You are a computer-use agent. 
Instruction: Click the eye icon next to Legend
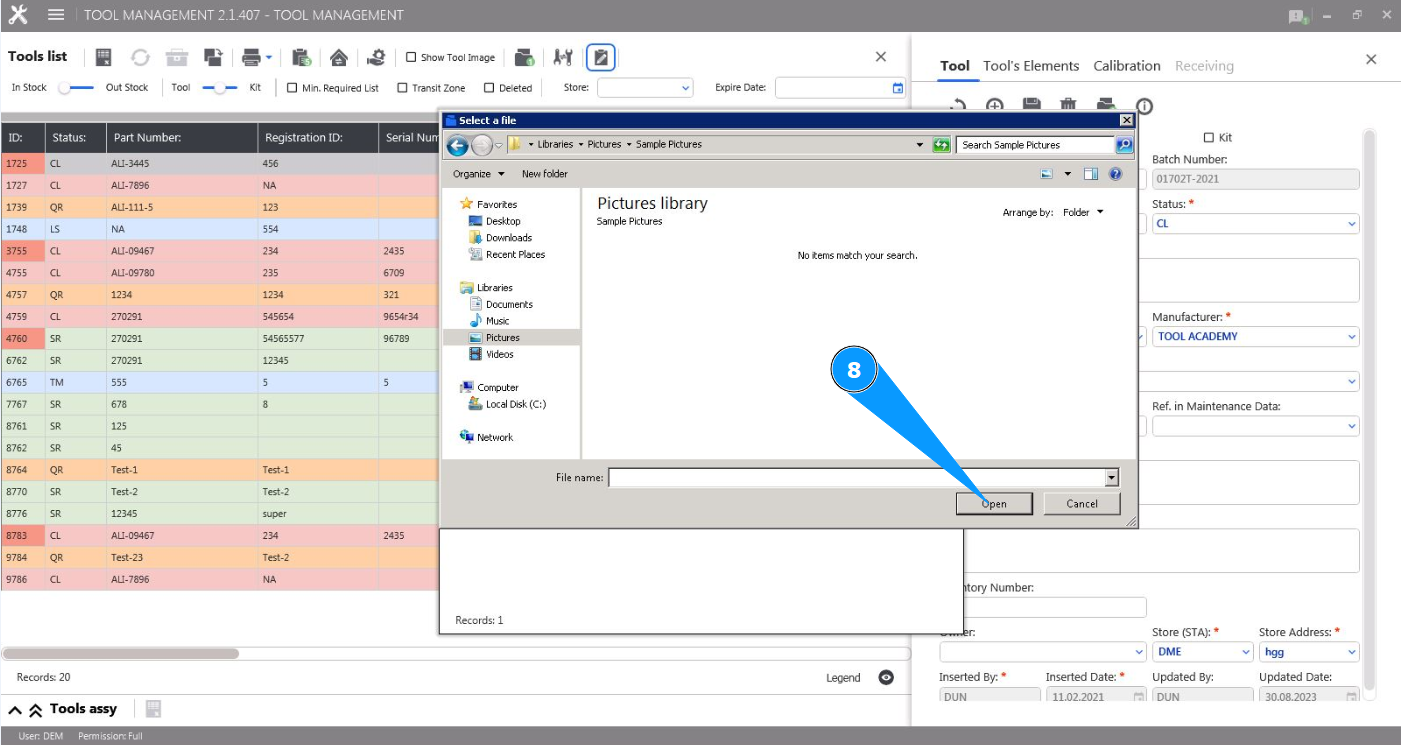pyautogui.click(x=886, y=677)
